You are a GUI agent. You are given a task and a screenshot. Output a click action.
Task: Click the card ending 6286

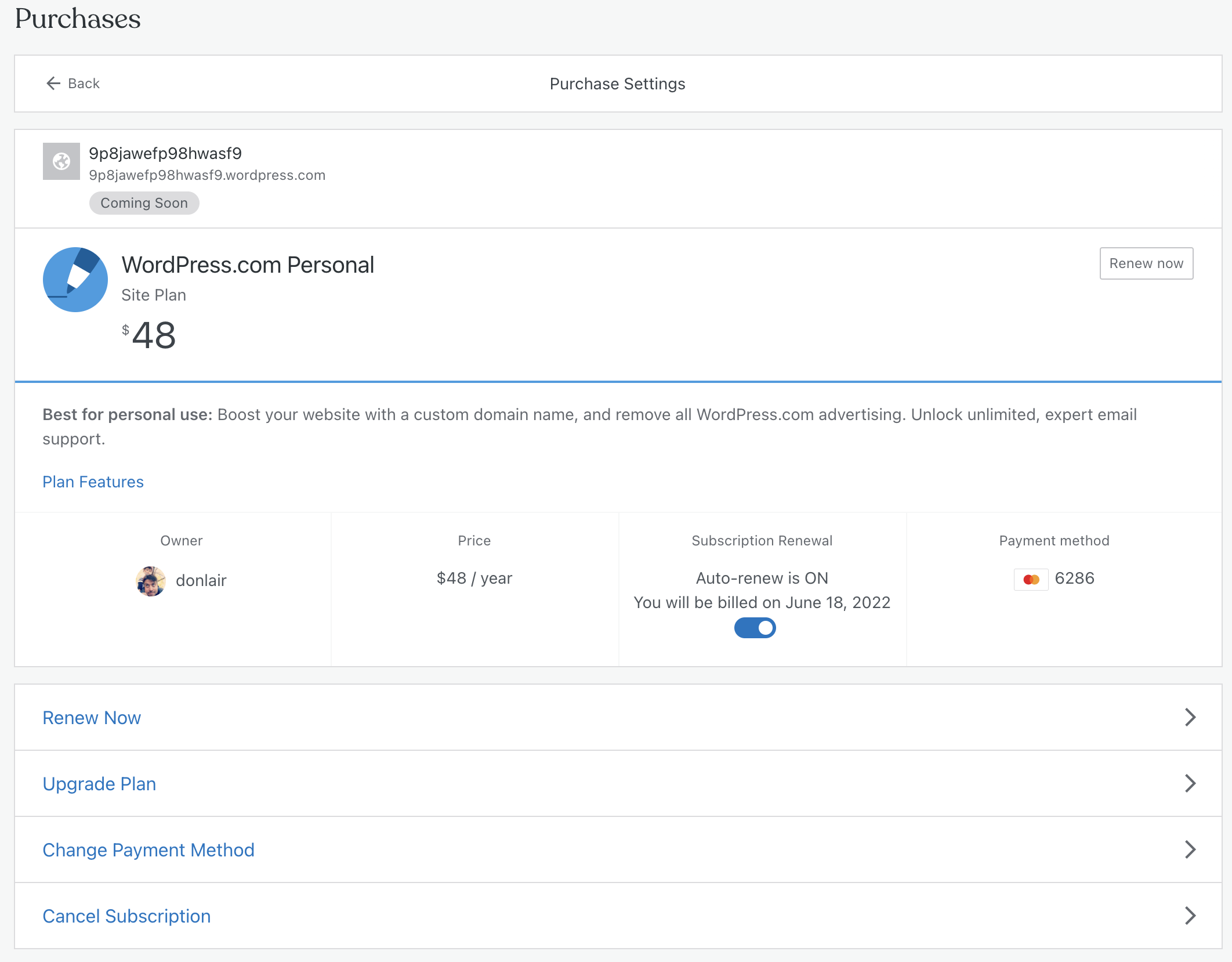point(1075,578)
